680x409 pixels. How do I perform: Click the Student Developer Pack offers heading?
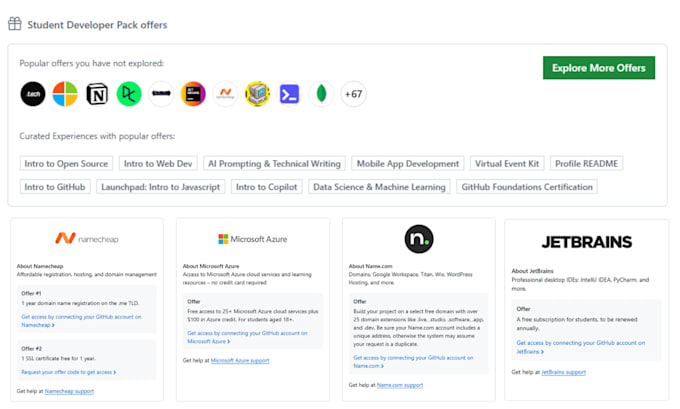(x=97, y=25)
